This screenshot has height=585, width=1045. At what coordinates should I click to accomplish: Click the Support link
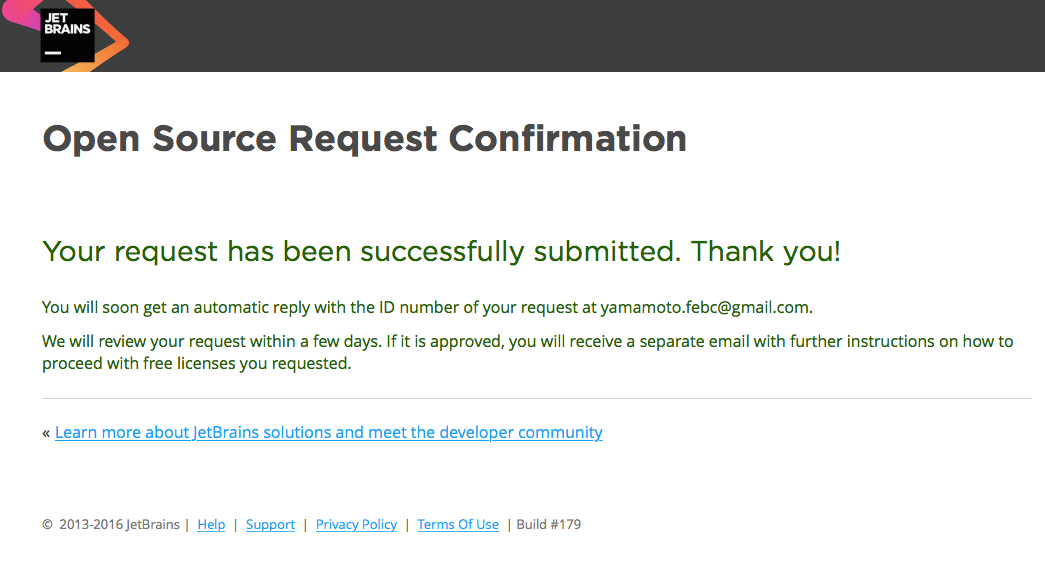270,524
